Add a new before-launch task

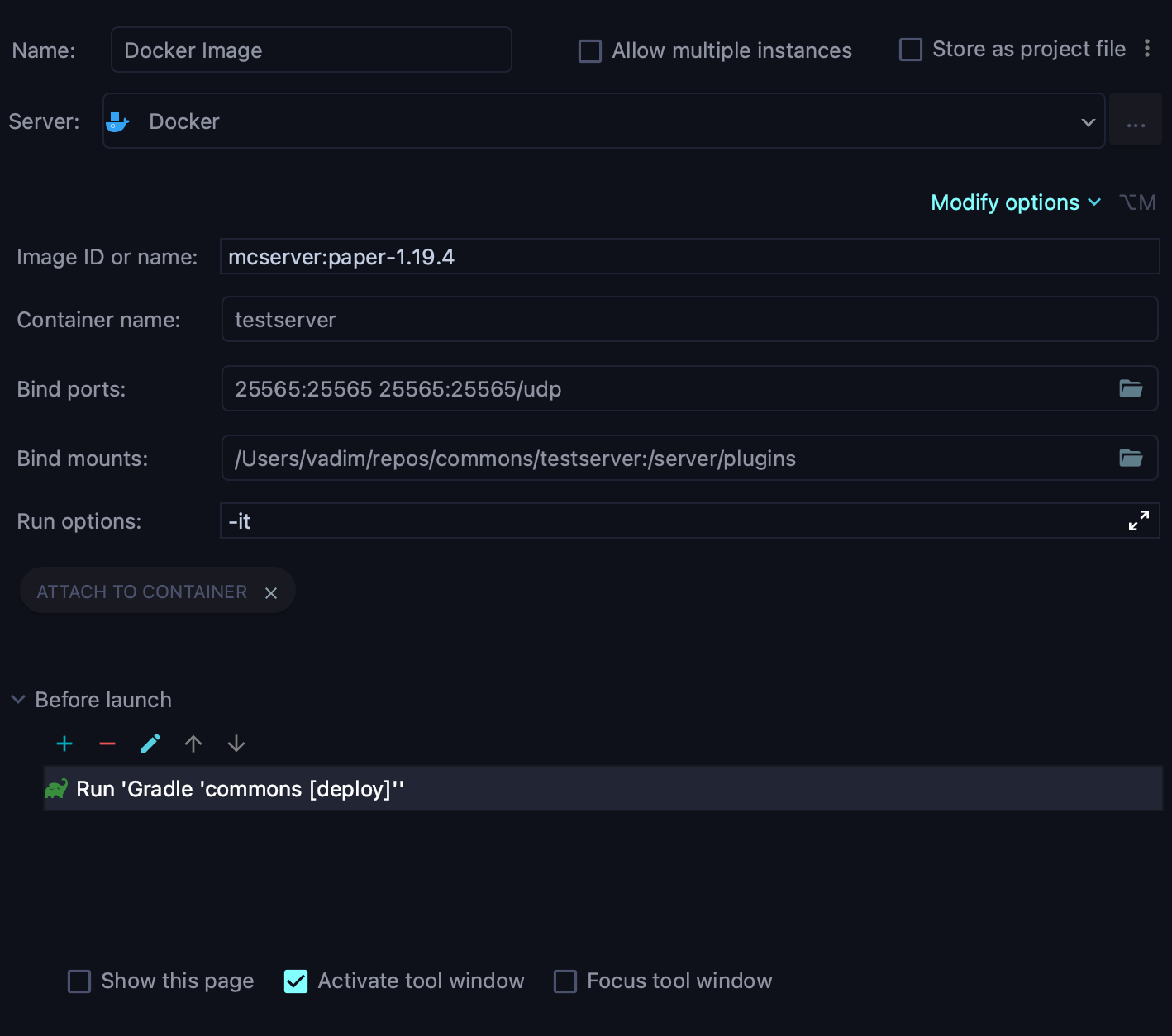click(64, 744)
